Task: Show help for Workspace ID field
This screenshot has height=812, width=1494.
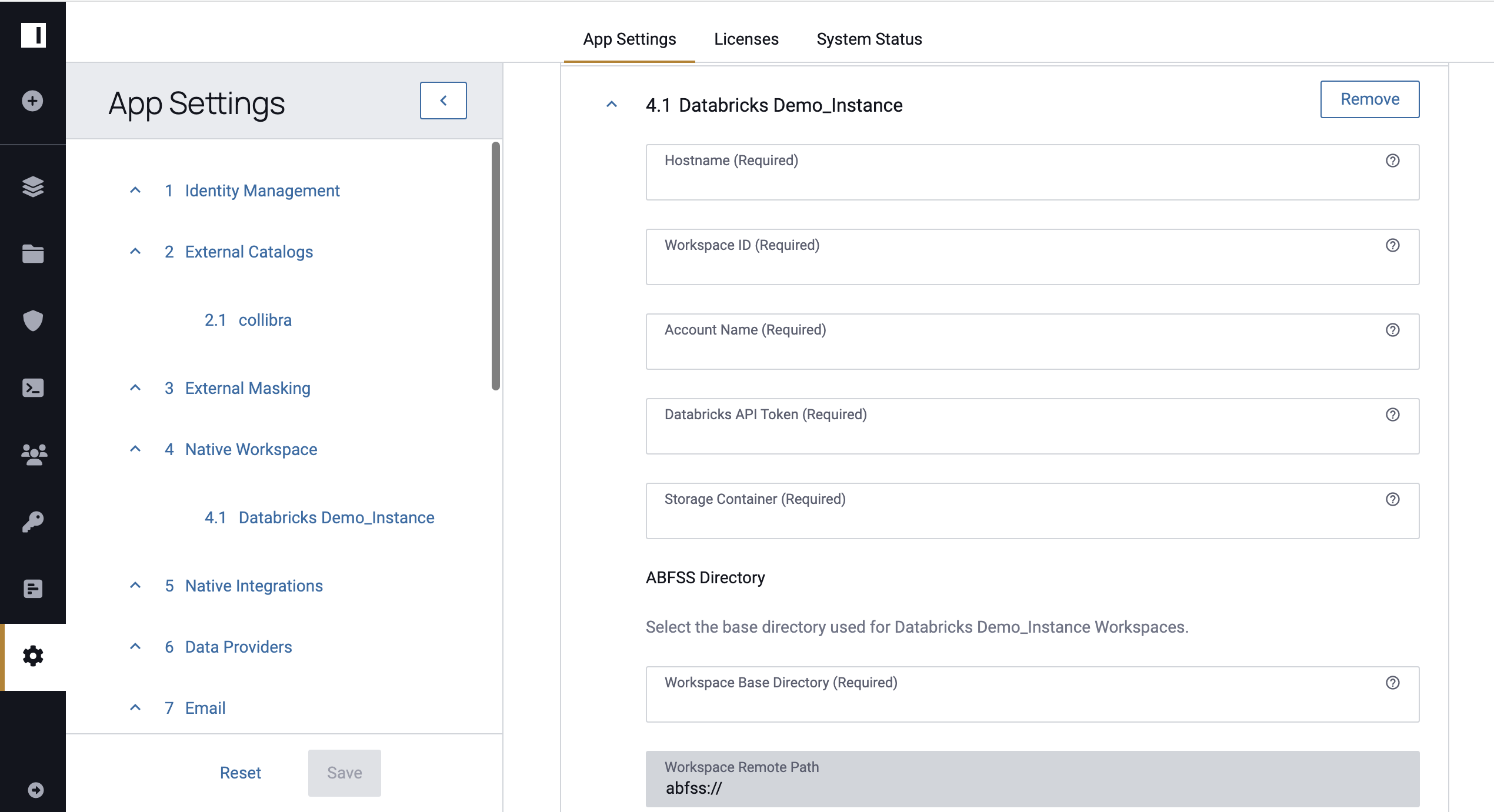Action: [1393, 245]
